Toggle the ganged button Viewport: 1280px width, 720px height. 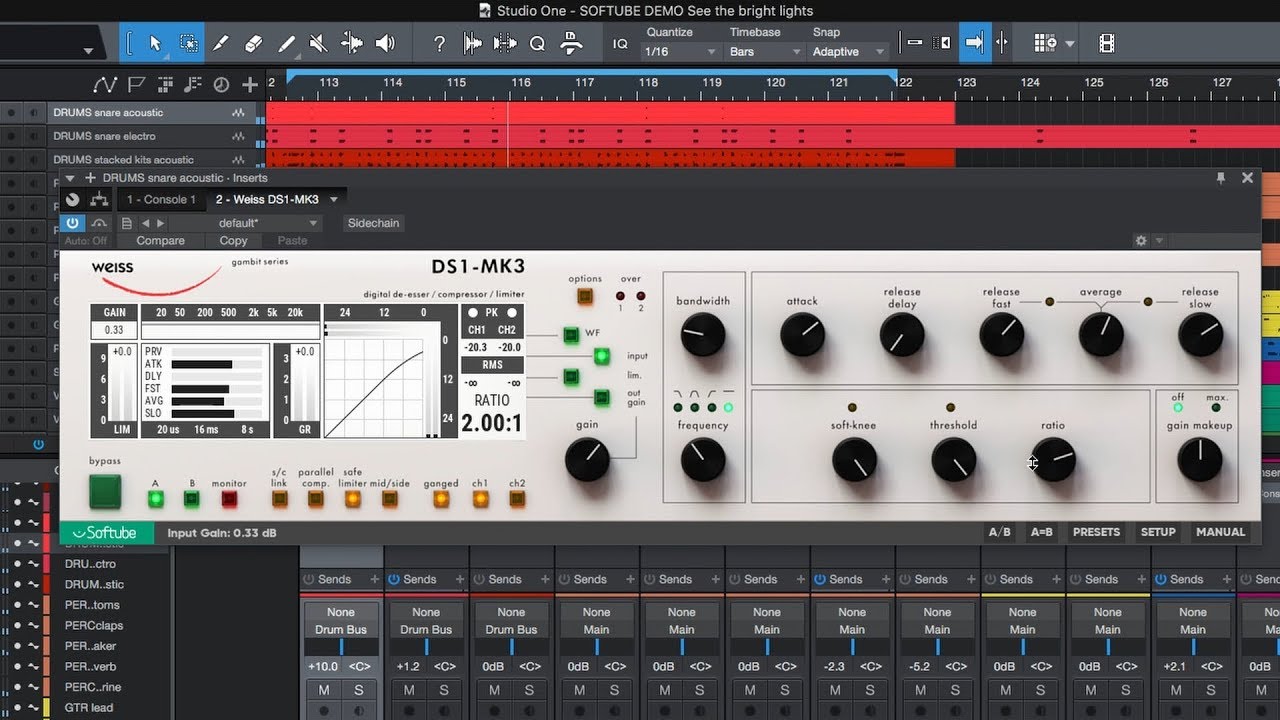tap(441, 497)
